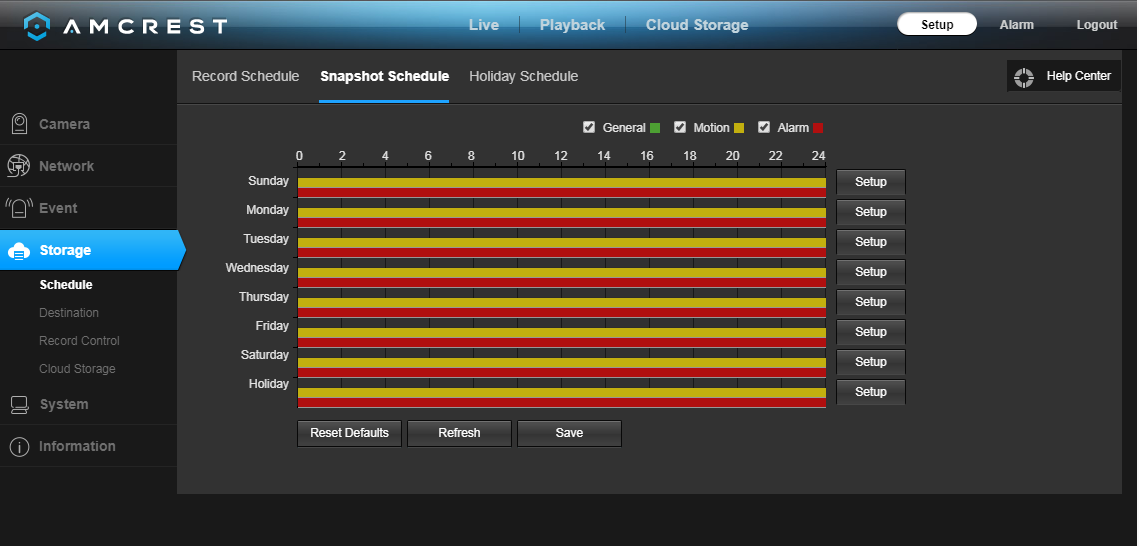The image size is (1139, 546).
Task: Uncheck the General checkbox
Action: [x=588, y=128]
